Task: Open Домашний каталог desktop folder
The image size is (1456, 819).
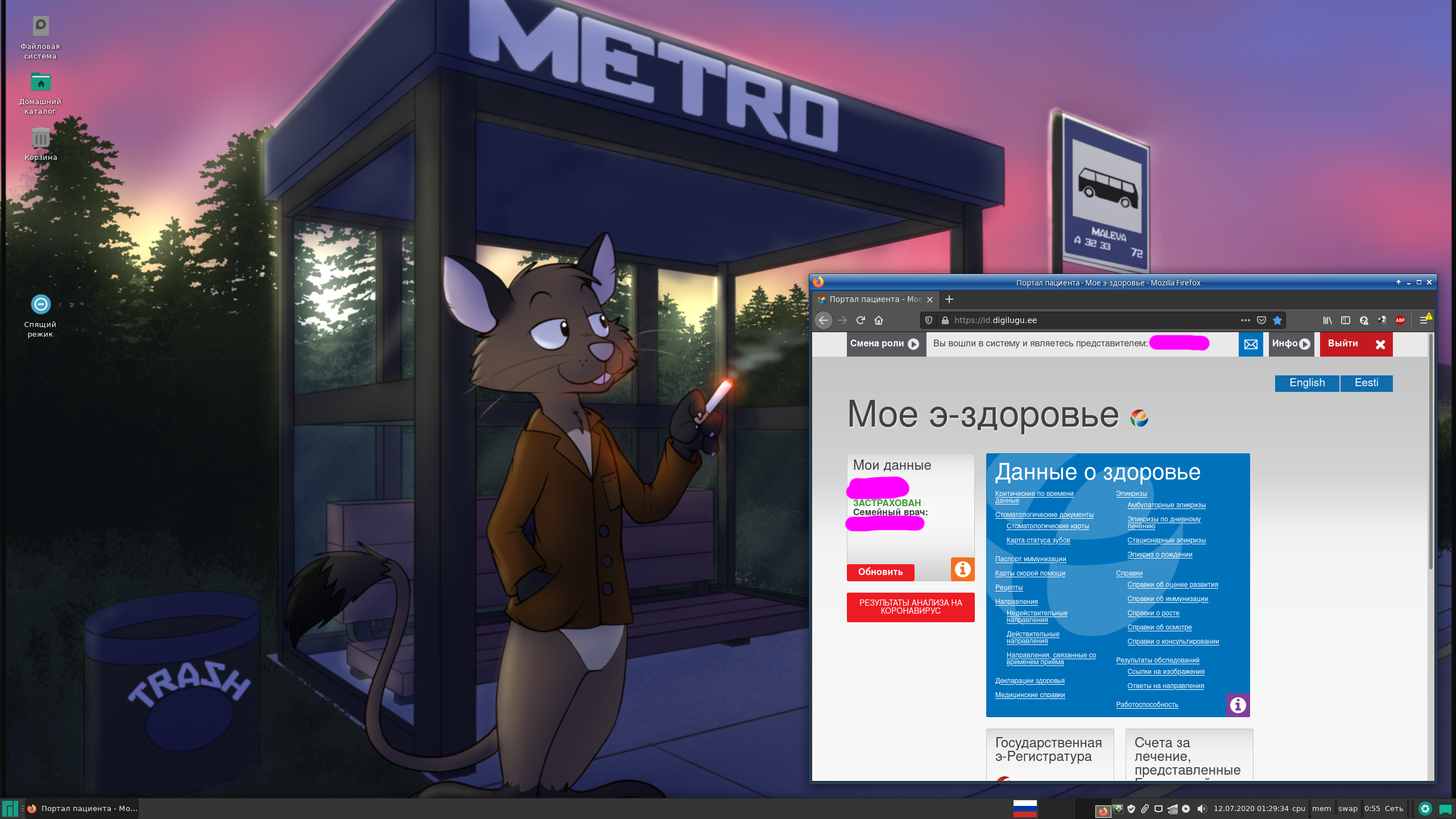Action: [40, 93]
